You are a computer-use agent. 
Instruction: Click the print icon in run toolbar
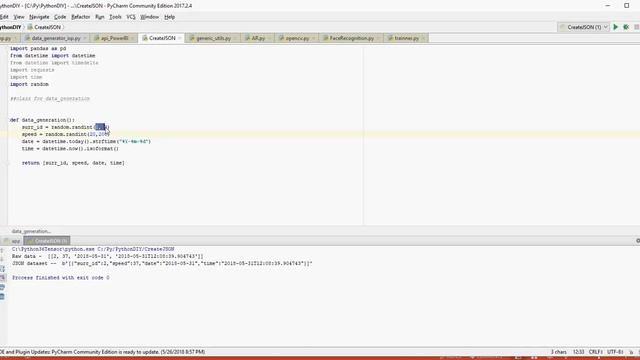point(2,287)
